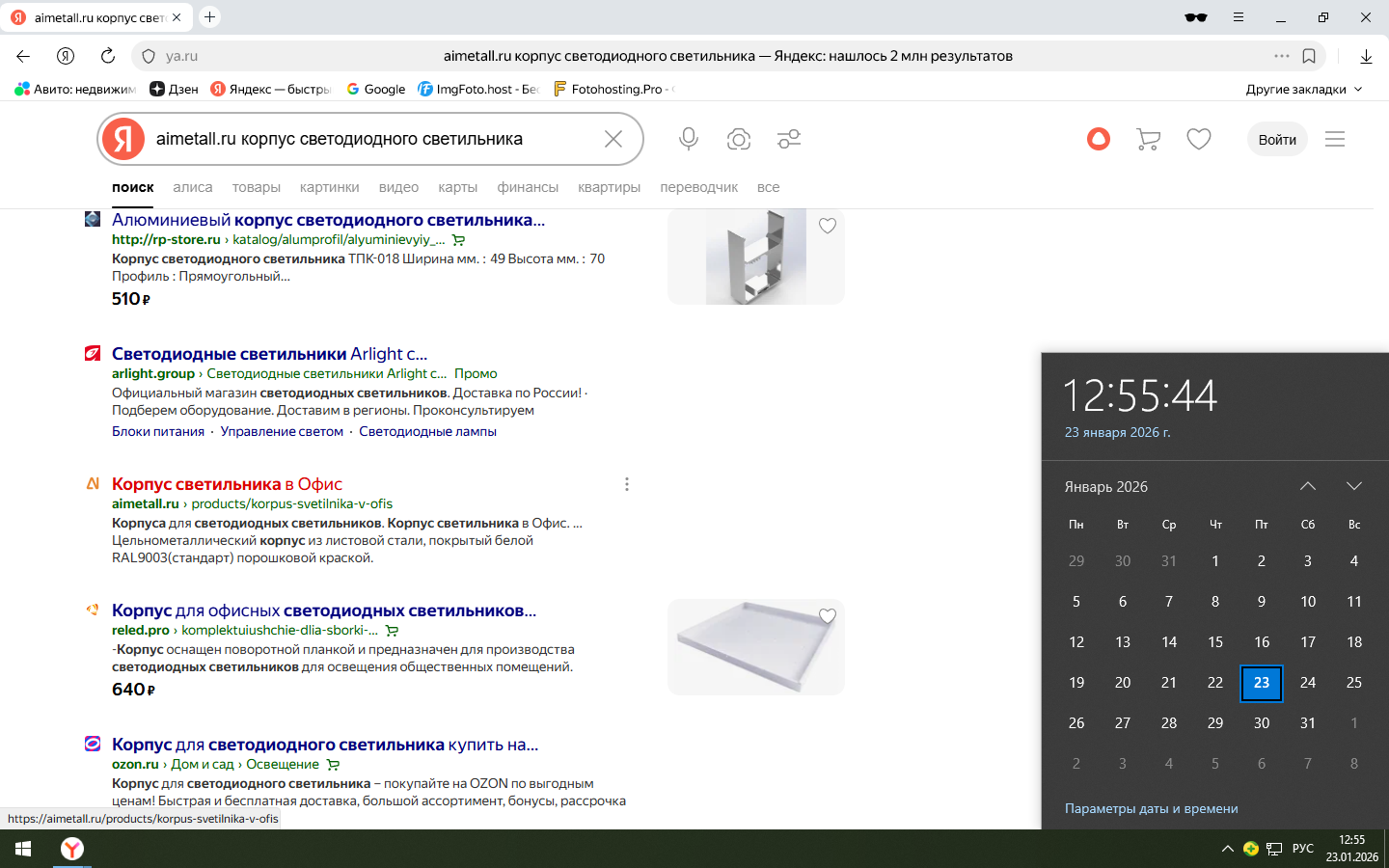The height and width of the screenshot is (868, 1389).
Task: Open a new tab with the plus button
Action: coord(209,16)
